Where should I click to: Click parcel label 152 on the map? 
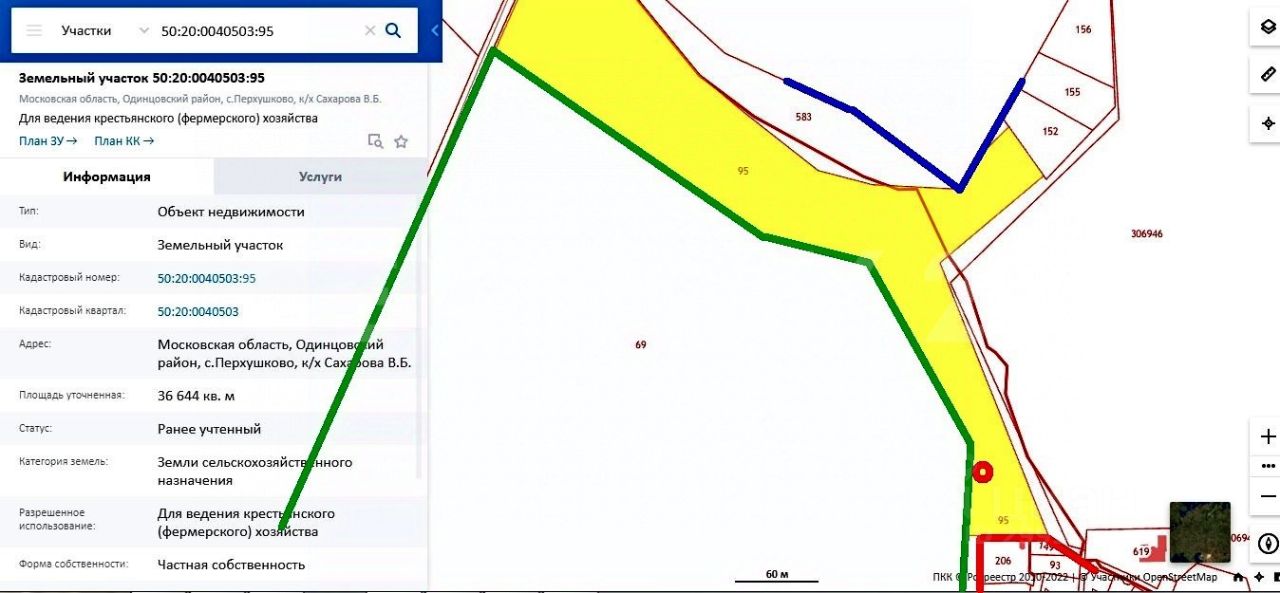1050,131
